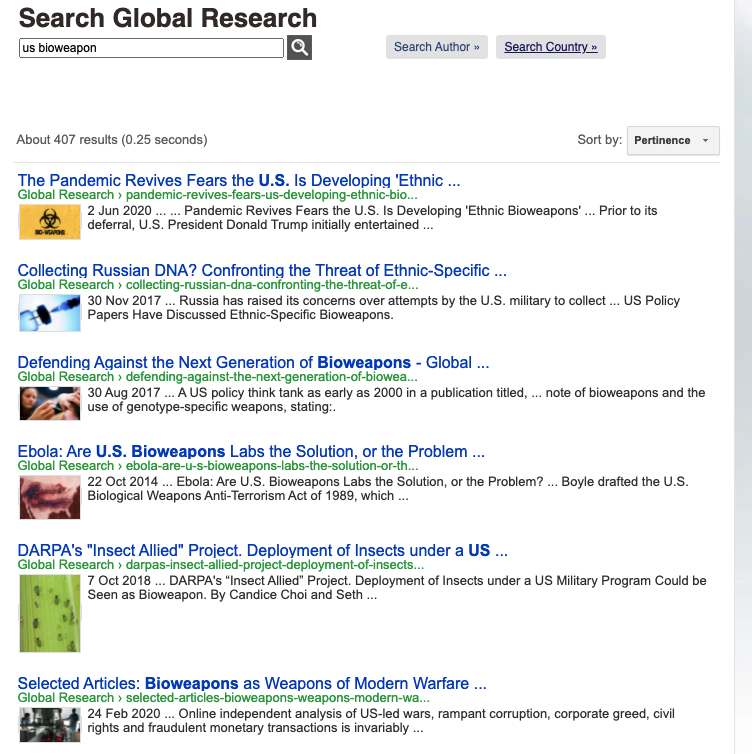
Task: Click the snippet text starting "24 Feb 2020"
Action: pyautogui.click(x=381, y=721)
